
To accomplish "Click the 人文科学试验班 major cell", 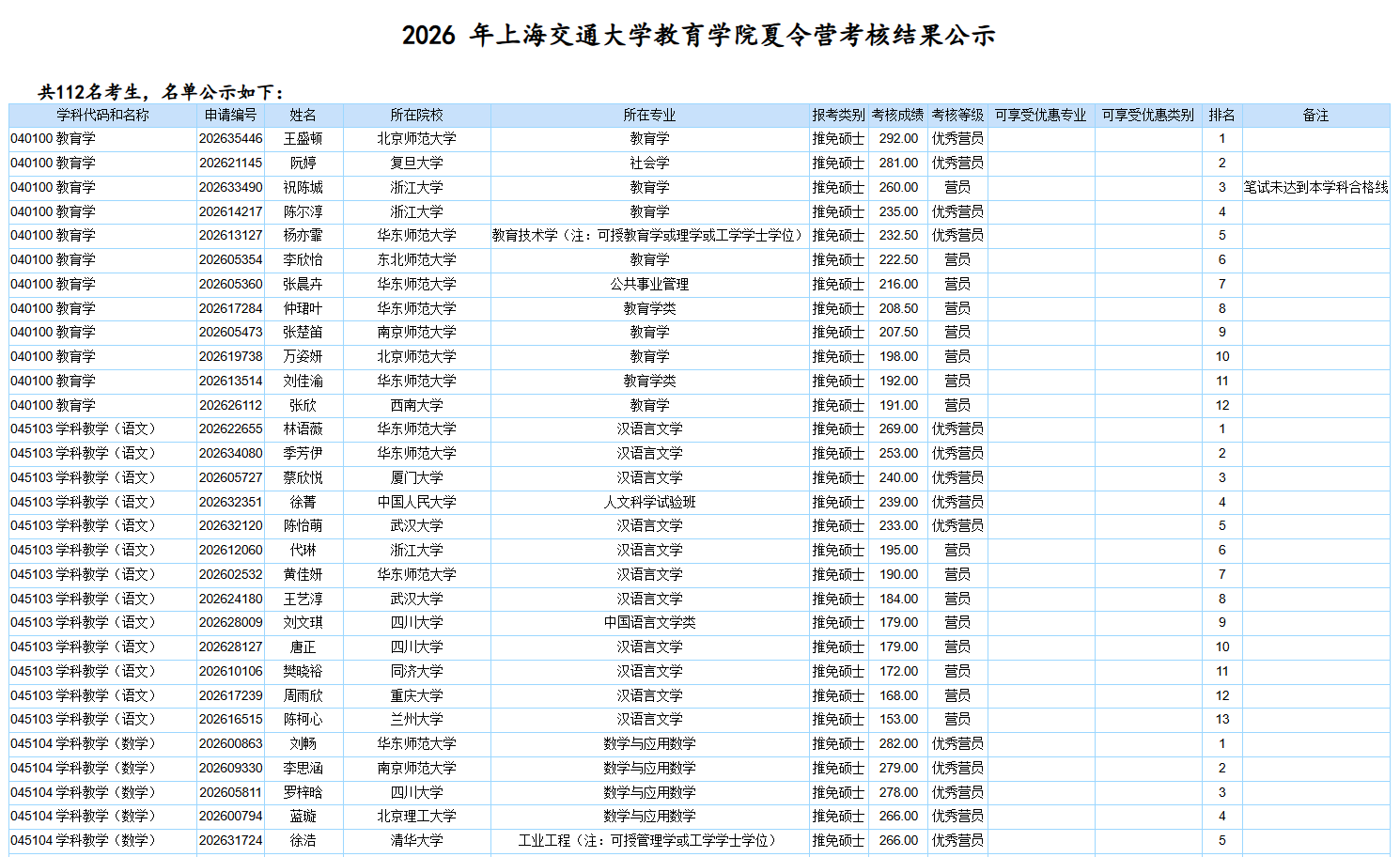I will (649, 502).
